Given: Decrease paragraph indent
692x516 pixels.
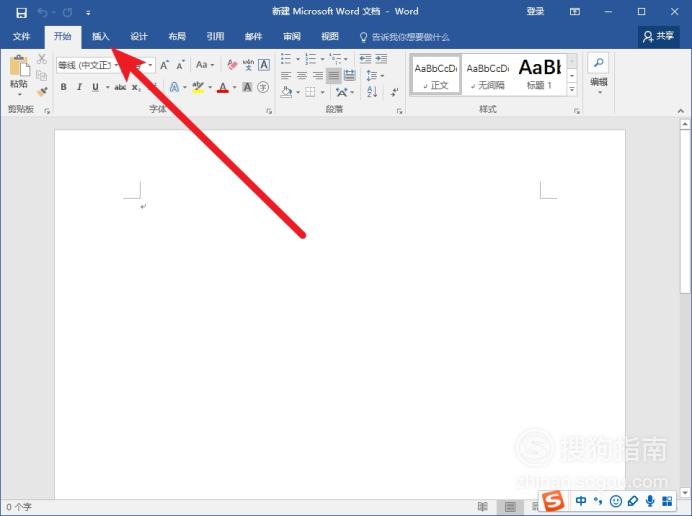Looking at the screenshot, I should tap(365, 58).
